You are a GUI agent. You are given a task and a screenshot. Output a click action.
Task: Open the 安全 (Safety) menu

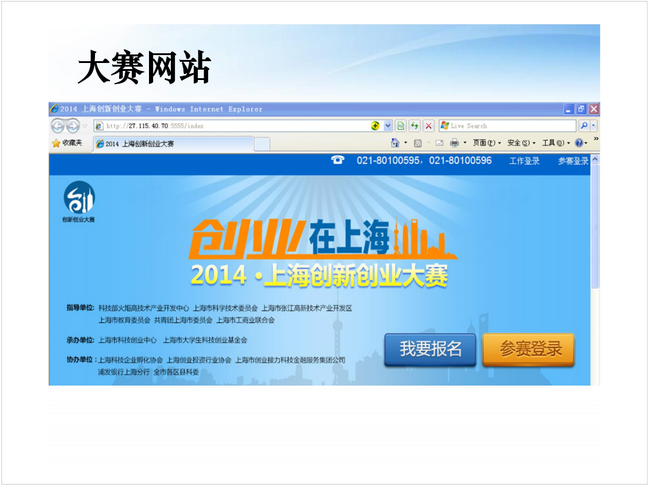pyautogui.click(x=522, y=143)
